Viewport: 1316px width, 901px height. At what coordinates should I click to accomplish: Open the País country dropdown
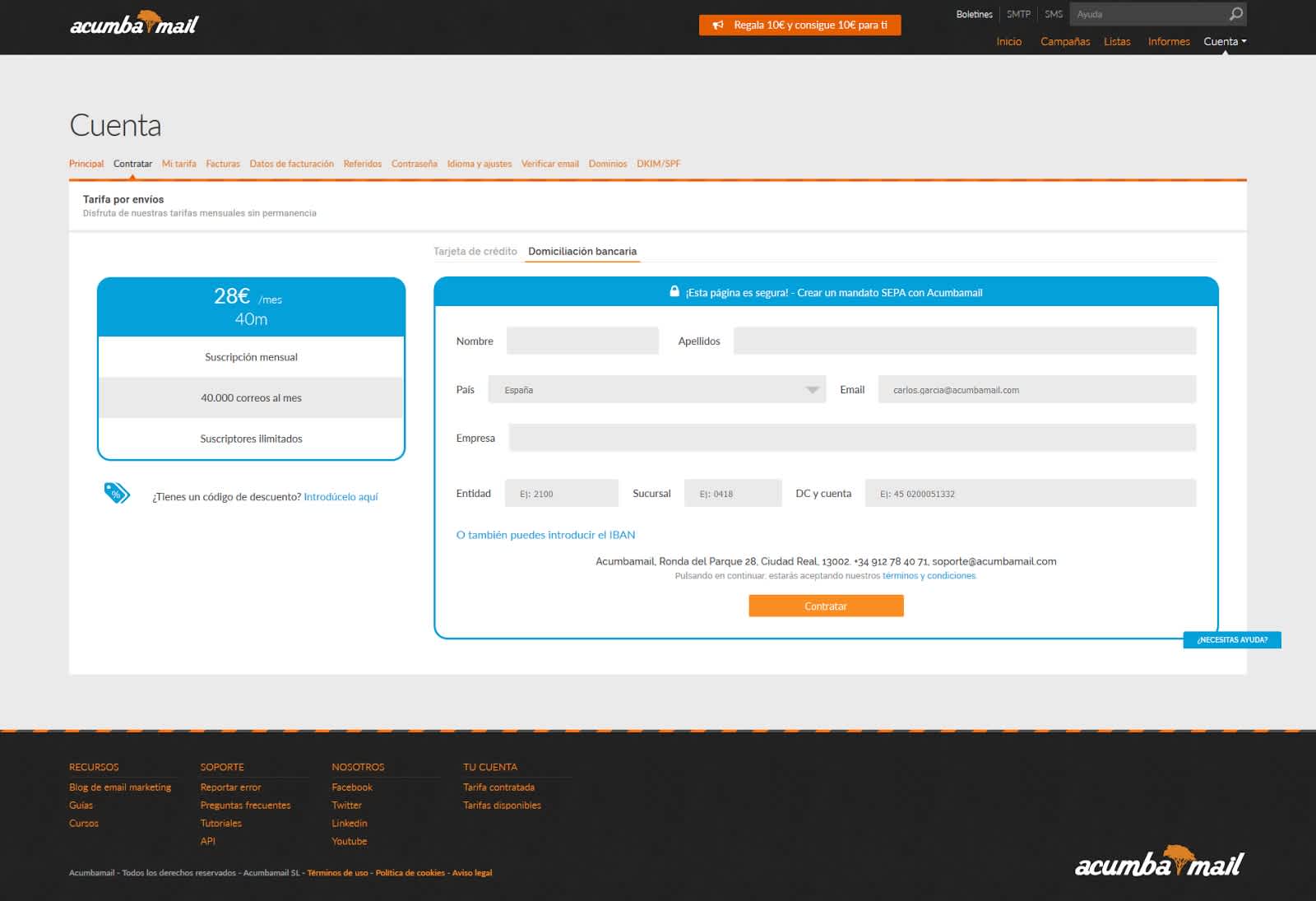pyautogui.click(x=656, y=390)
